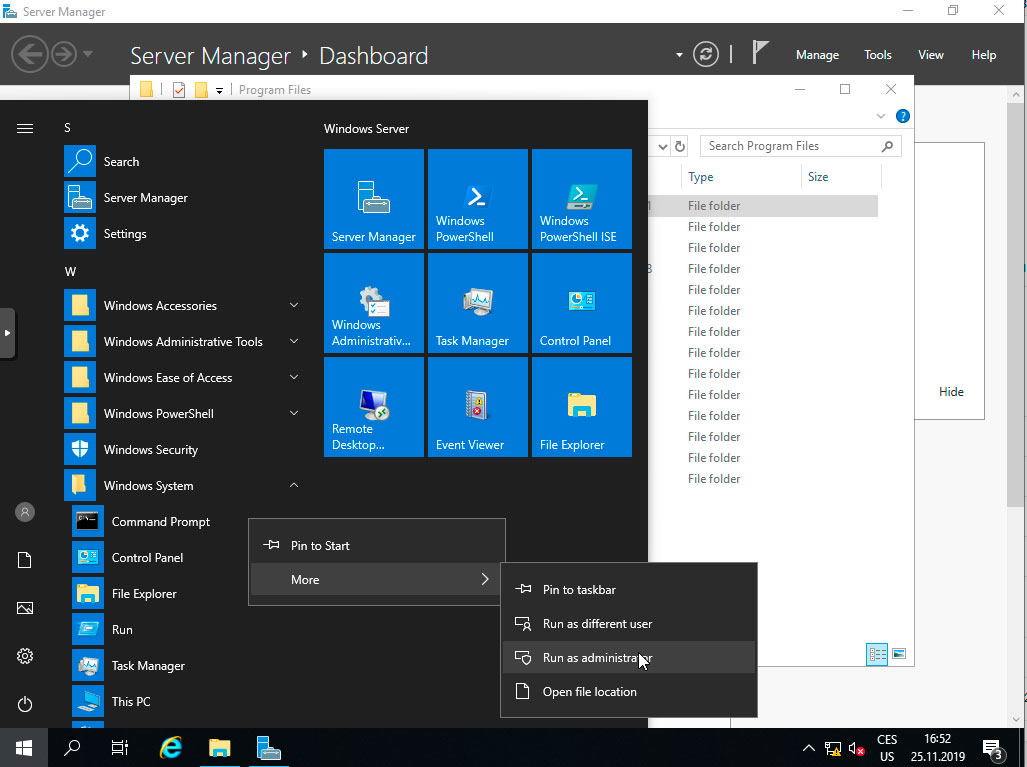Launch Internet Explorer from the taskbar
The image size is (1027, 767).
coord(170,747)
